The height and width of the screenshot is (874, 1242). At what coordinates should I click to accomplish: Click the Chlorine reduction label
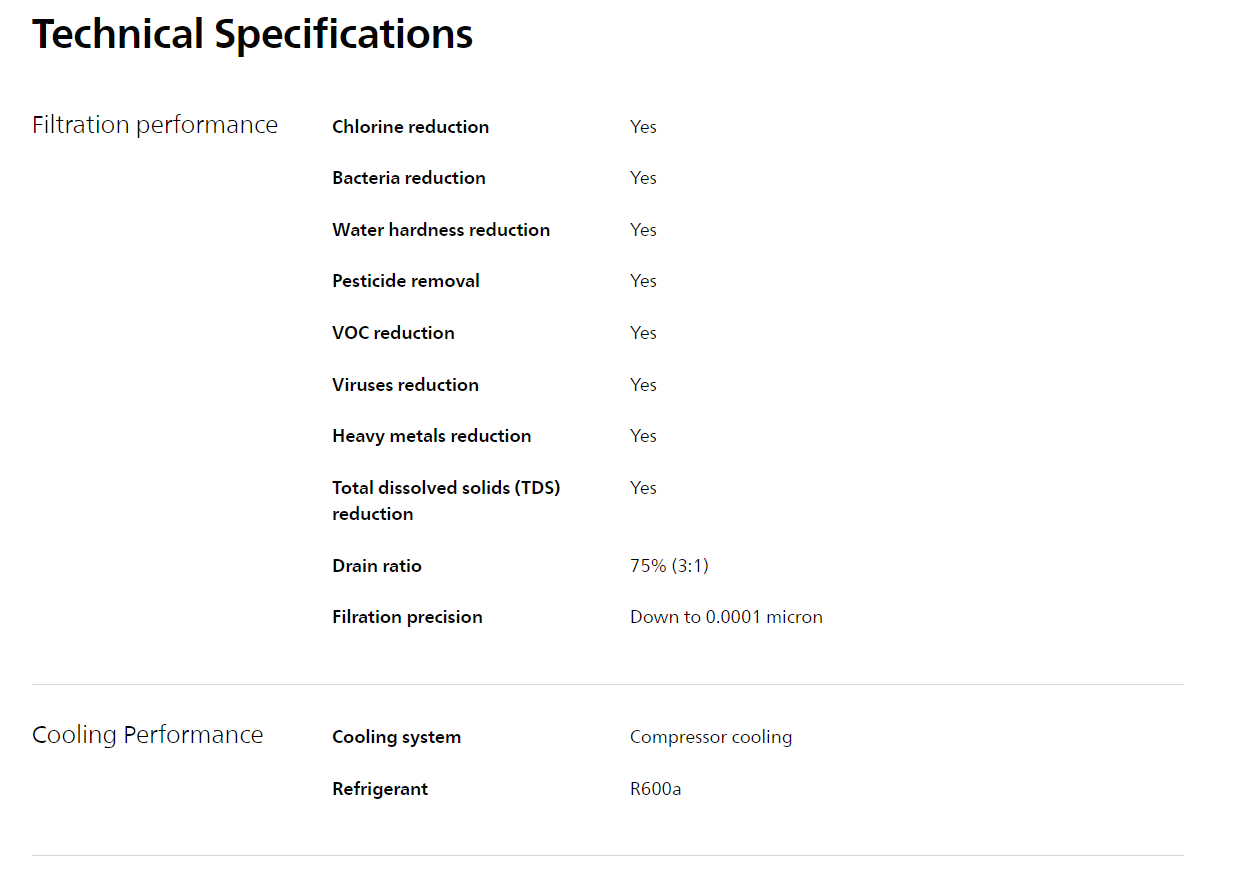(x=411, y=127)
